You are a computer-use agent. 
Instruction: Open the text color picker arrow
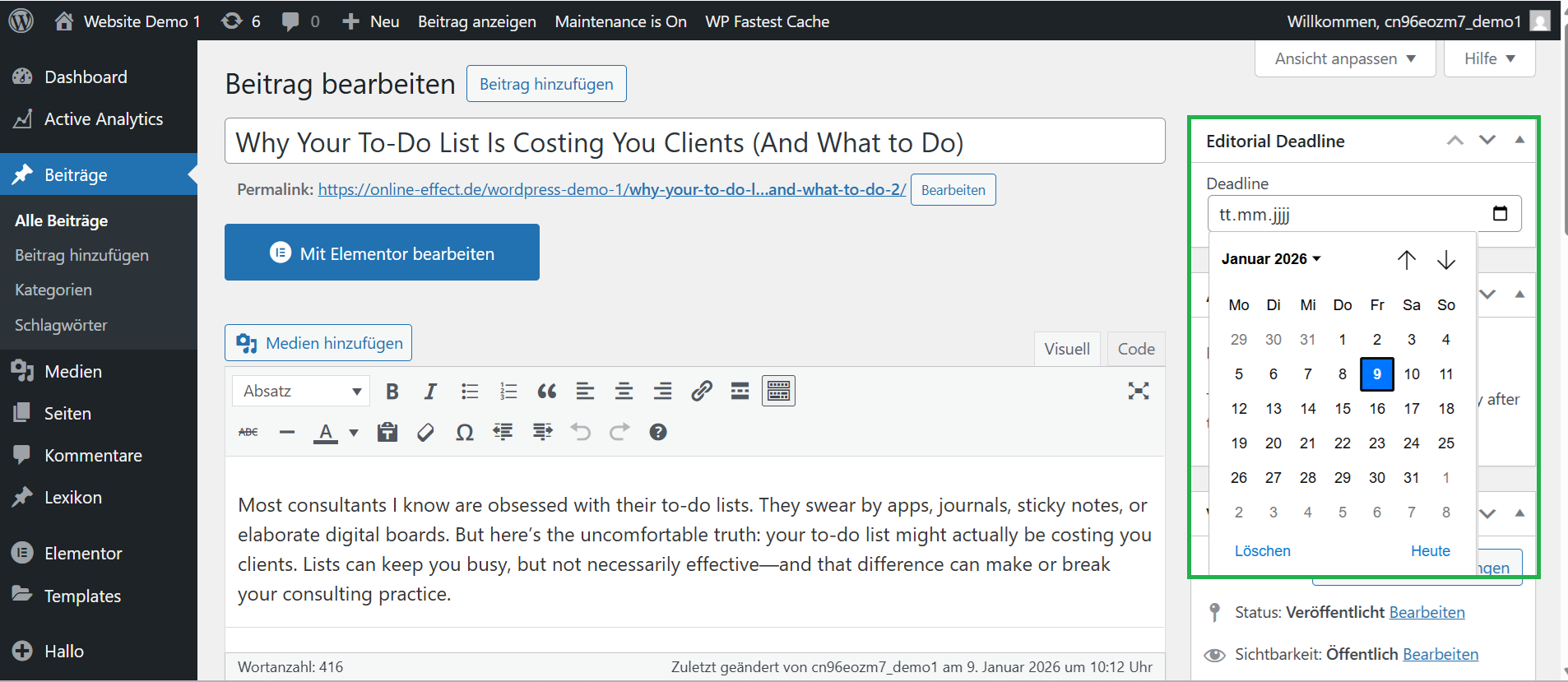tap(354, 433)
